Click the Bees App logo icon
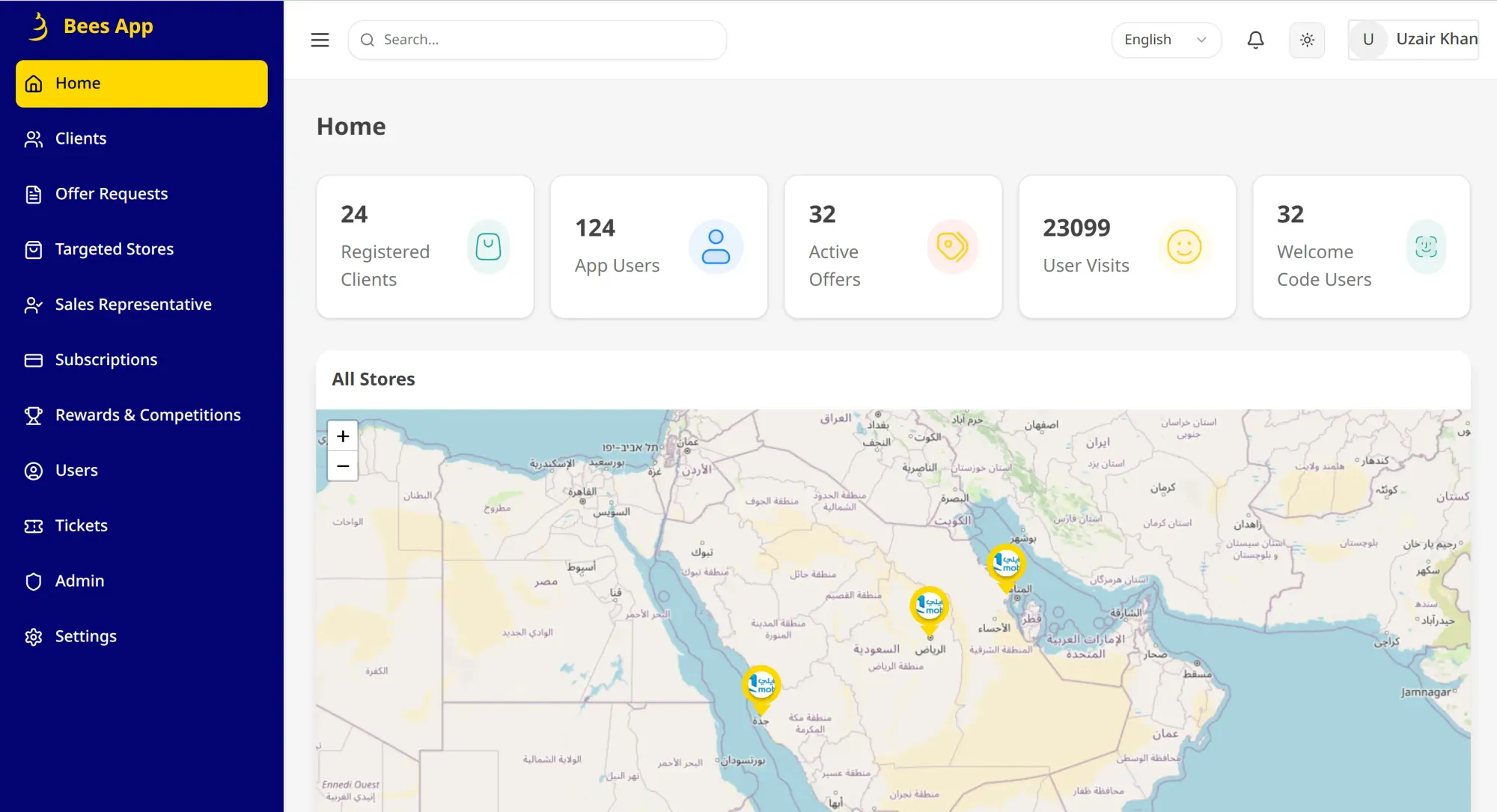1497x812 pixels. pyautogui.click(x=38, y=27)
